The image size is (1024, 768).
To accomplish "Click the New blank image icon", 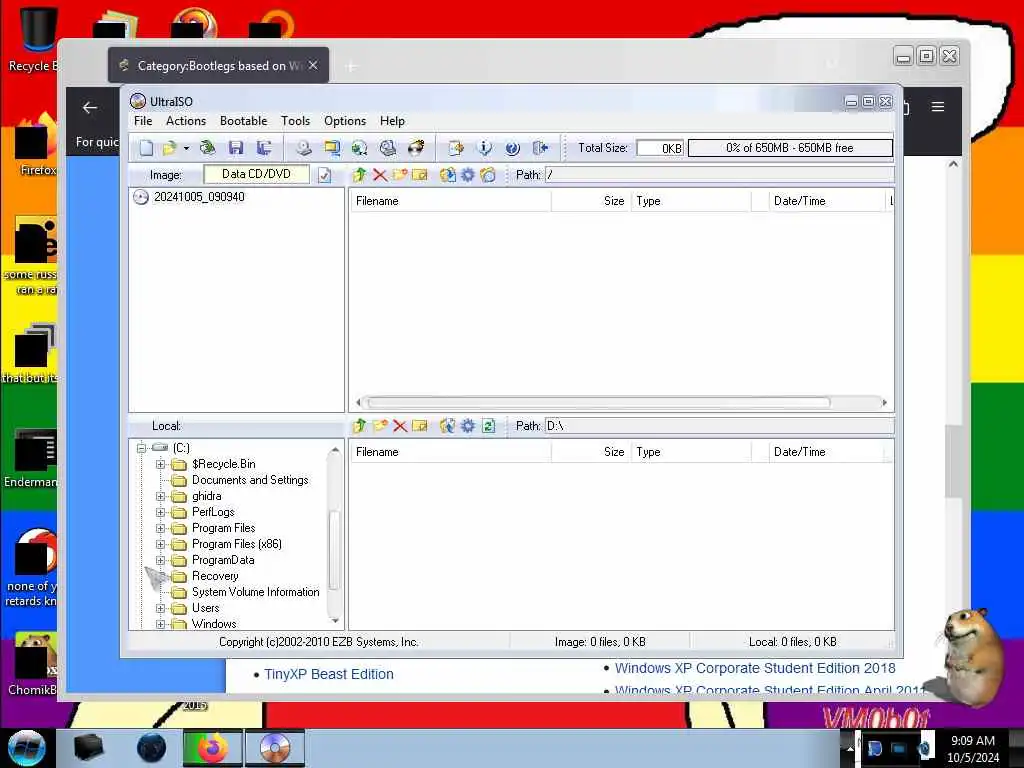I will click(x=146, y=148).
